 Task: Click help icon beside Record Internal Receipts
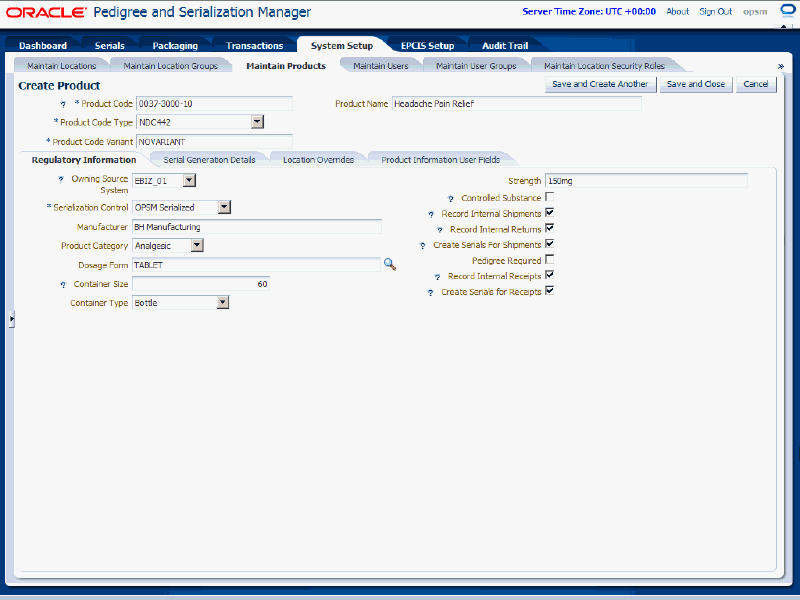click(x=437, y=277)
